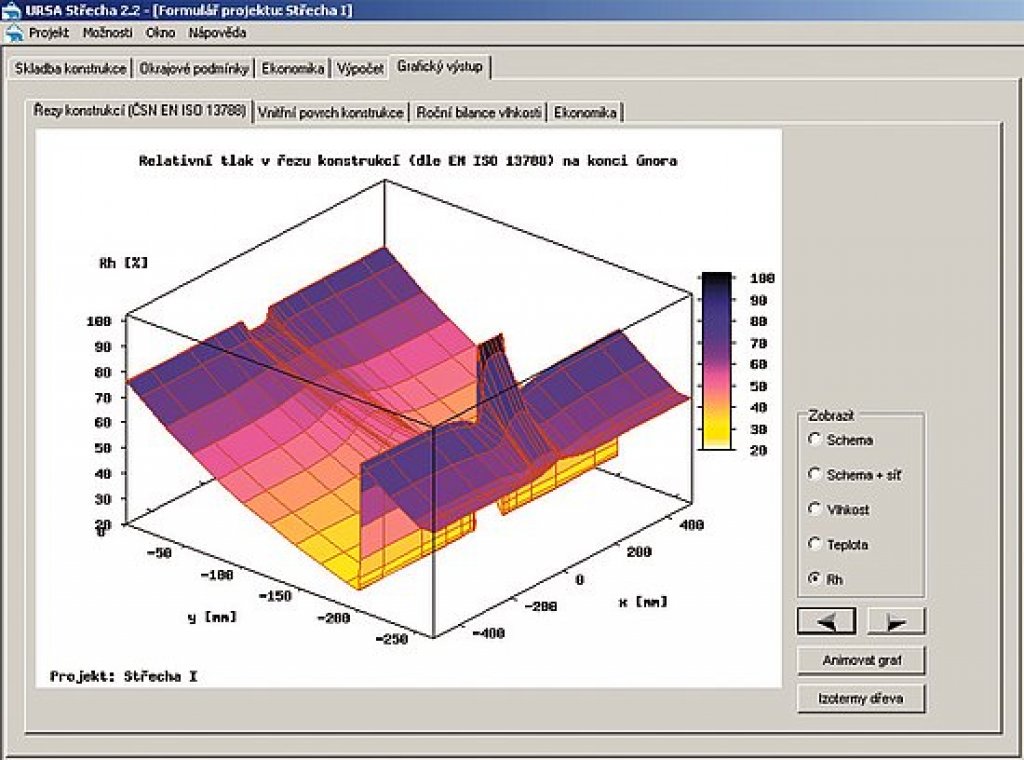This screenshot has width=1024, height=760.
Task: Open the Možnosti menu
Action: tap(108, 32)
